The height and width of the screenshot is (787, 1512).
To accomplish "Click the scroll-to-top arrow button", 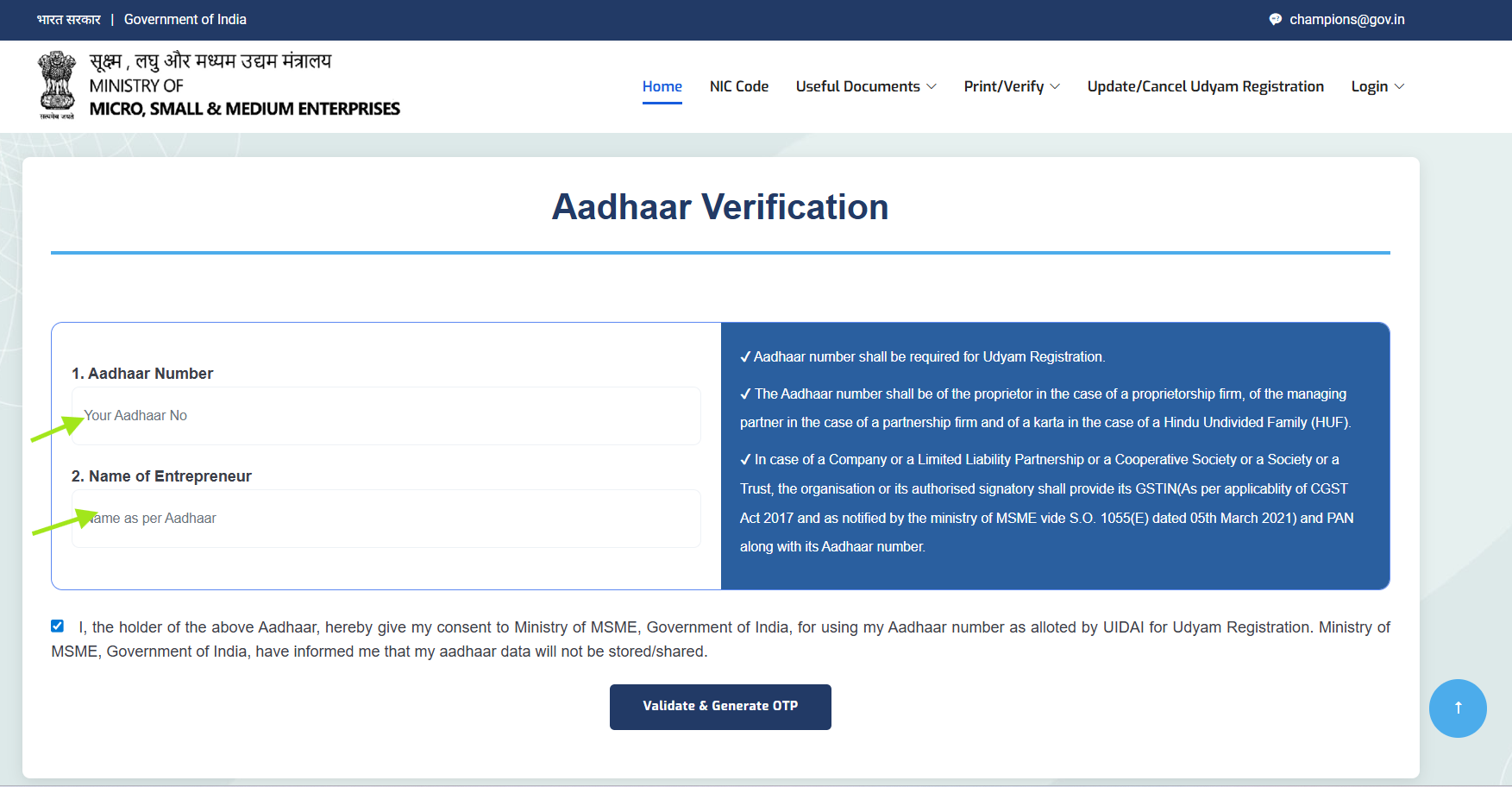I will coord(1458,708).
